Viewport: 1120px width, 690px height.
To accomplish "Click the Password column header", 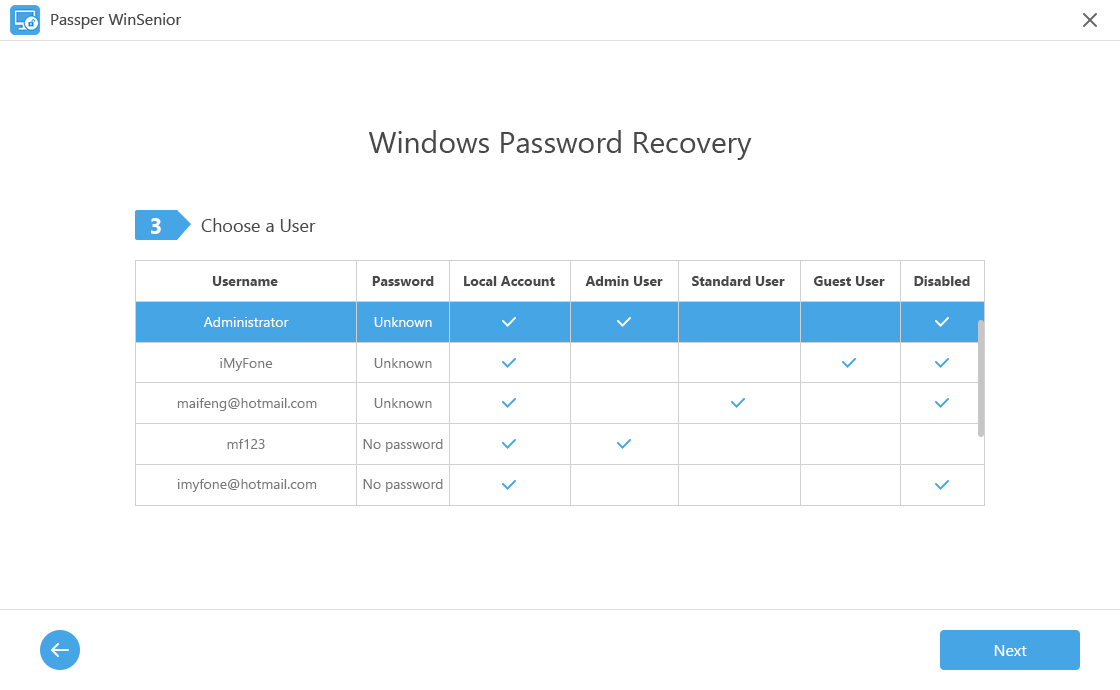I will point(403,281).
